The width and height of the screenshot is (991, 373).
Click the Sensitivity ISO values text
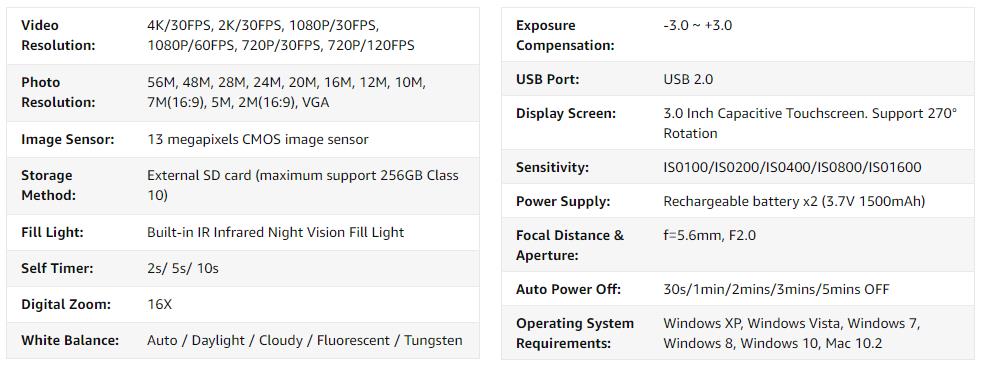point(792,168)
